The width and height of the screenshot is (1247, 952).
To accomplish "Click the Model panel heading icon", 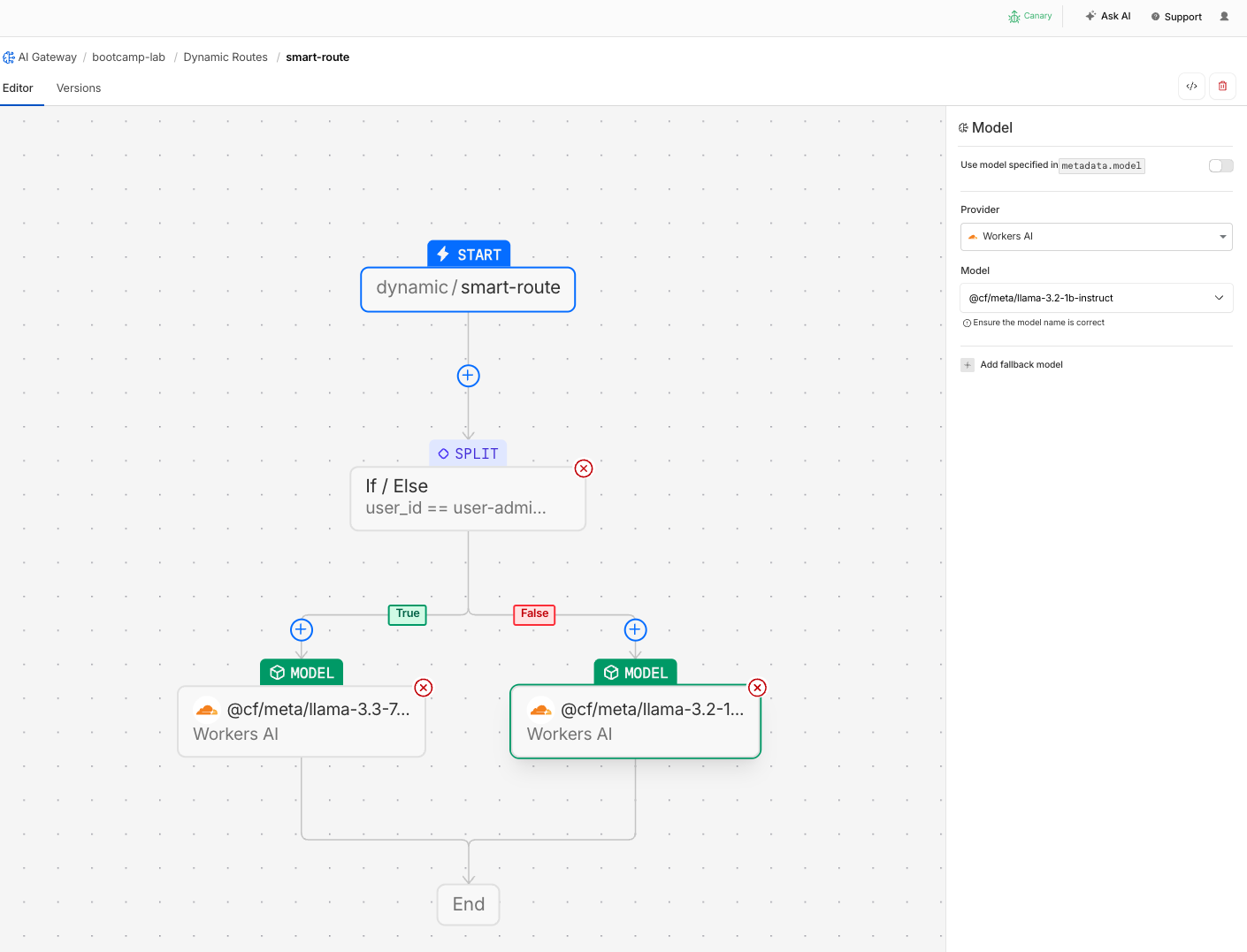I will [x=964, y=128].
